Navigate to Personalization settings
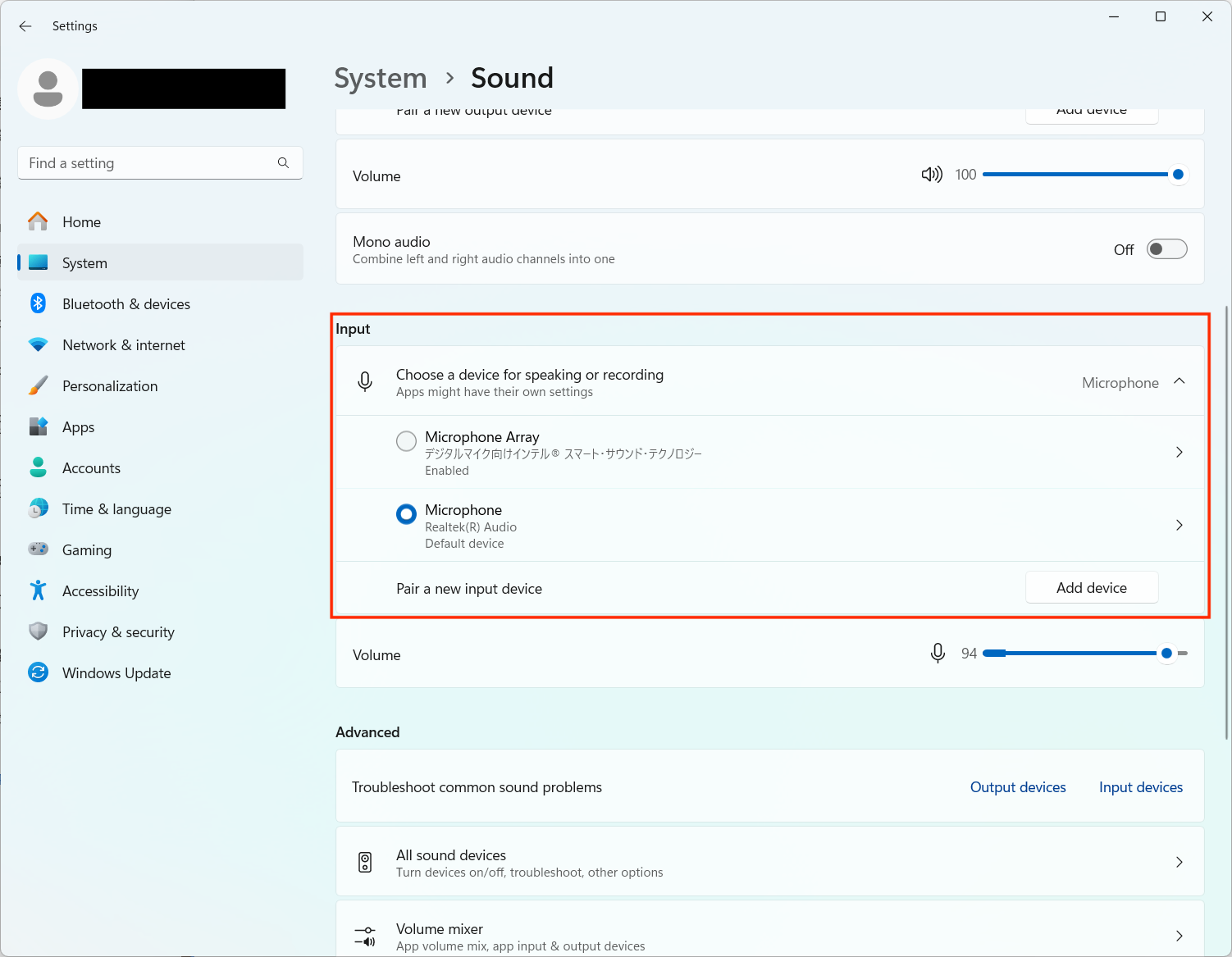Image resolution: width=1232 pixels, height=957 pixels. coord(110,386)
